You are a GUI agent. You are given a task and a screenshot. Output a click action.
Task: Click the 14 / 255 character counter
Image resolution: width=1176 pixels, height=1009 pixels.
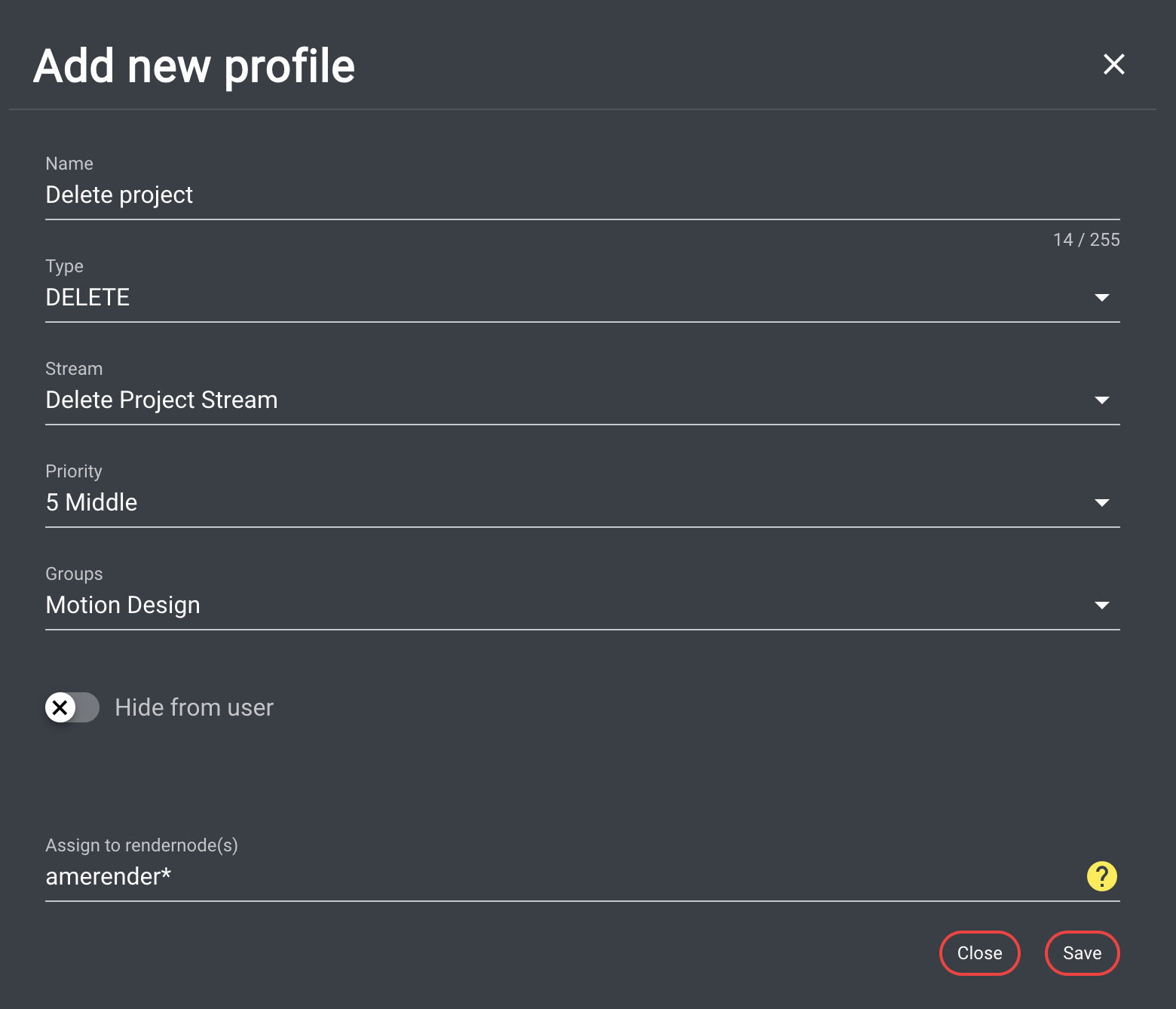coord(1086,240)
